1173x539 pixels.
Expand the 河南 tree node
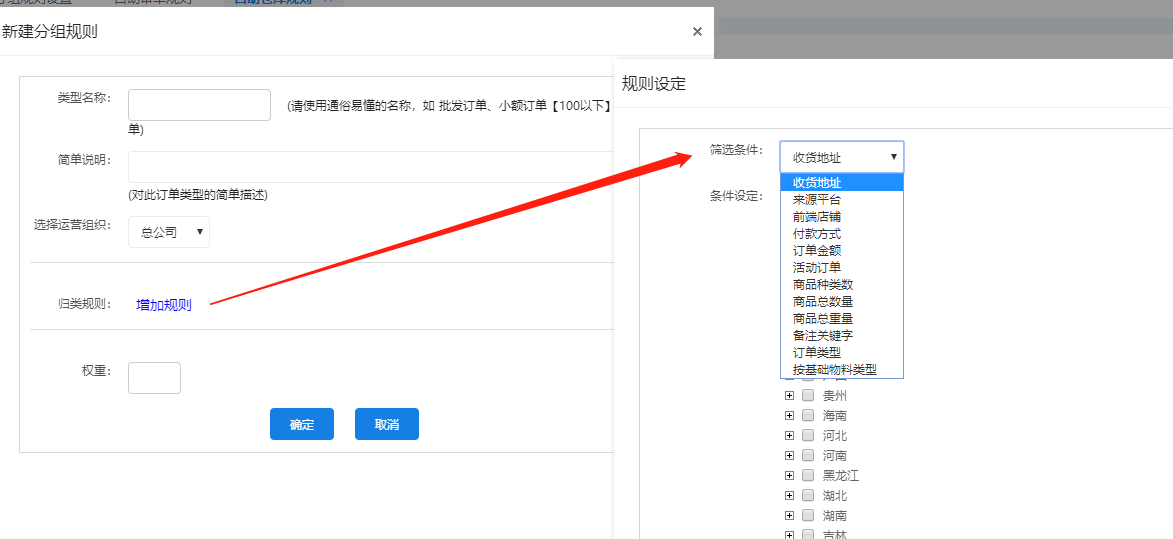tap(789, 455)
